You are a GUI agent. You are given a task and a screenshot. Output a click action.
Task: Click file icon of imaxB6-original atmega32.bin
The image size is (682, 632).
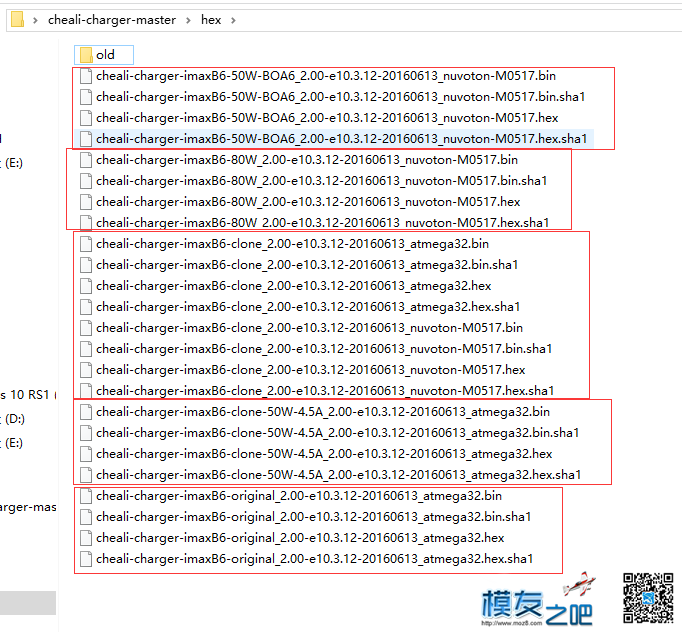[x=86, y=496]
